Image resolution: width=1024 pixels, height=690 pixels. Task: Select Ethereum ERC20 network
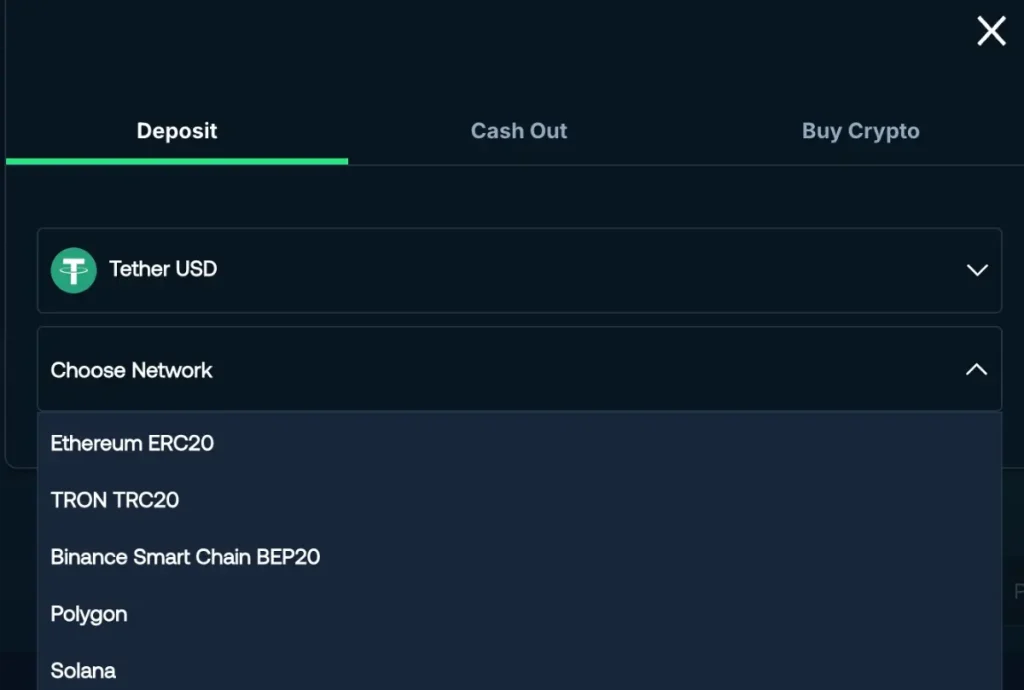(x=132, y=443)
